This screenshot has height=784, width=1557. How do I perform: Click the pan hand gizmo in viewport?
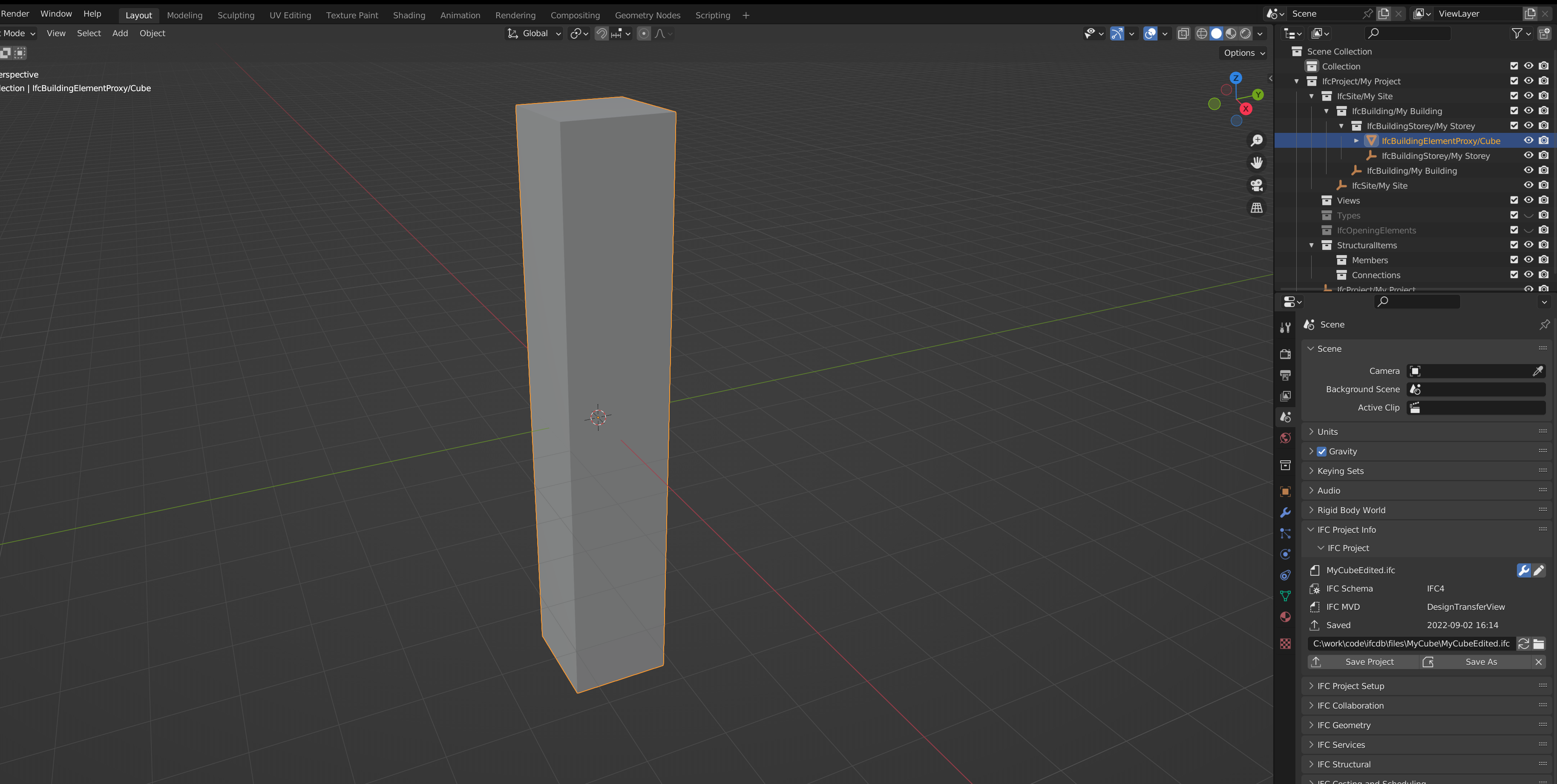1257,163
